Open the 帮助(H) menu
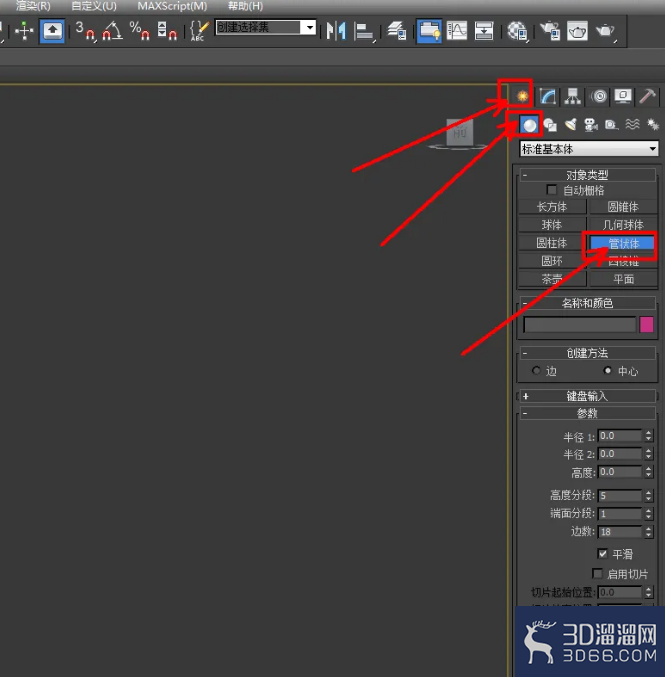665x677 pixels. 245,6
